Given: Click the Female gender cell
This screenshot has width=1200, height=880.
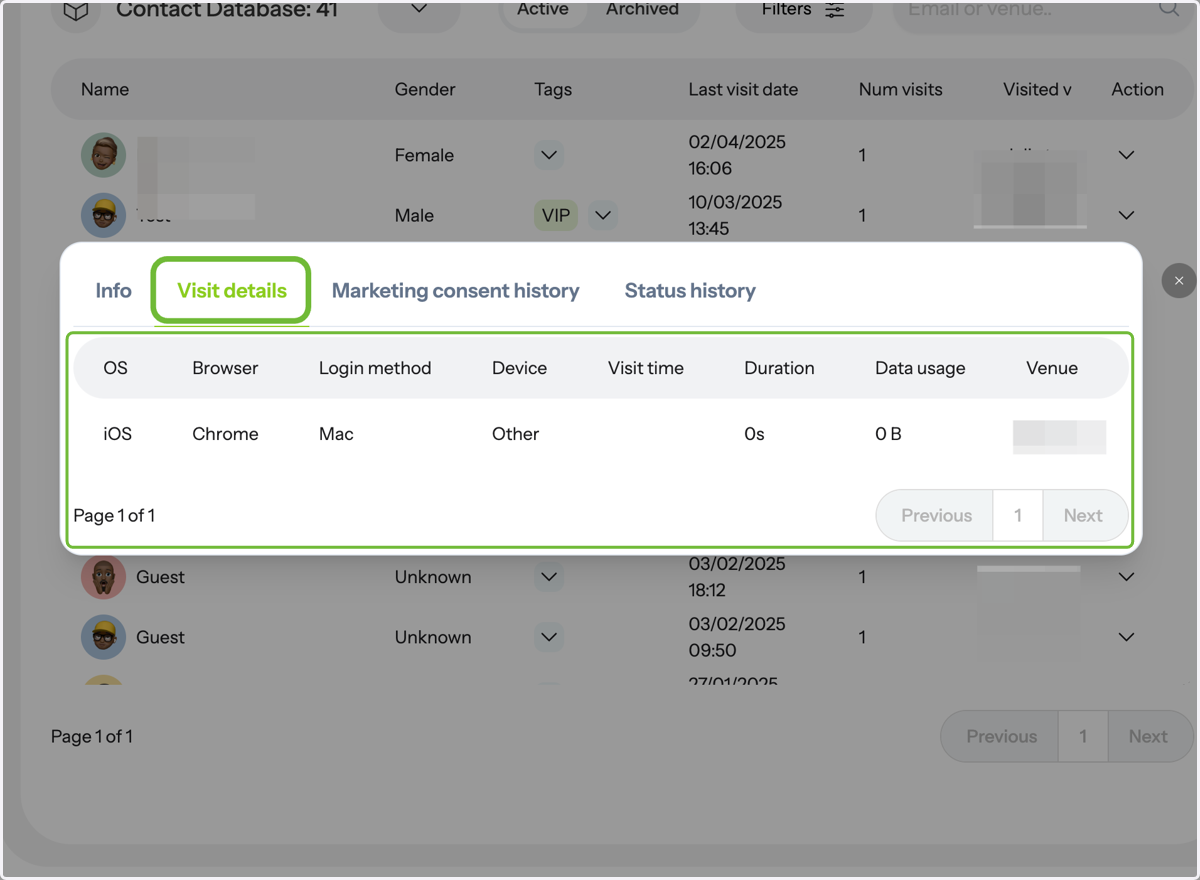Looking at the screenshot, I should pos(424,155).
